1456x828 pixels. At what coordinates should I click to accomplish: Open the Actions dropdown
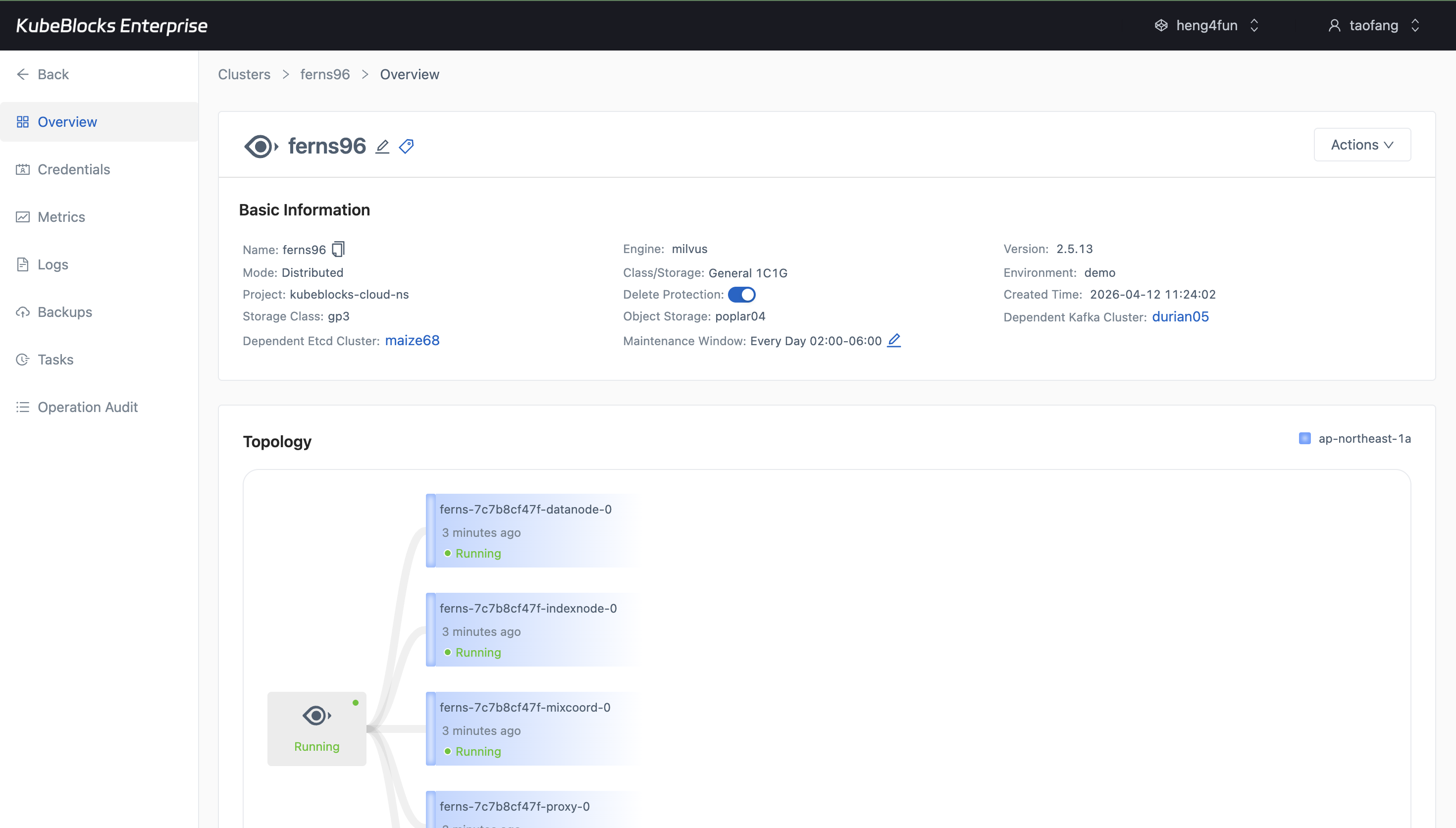tap(1361, 145)
